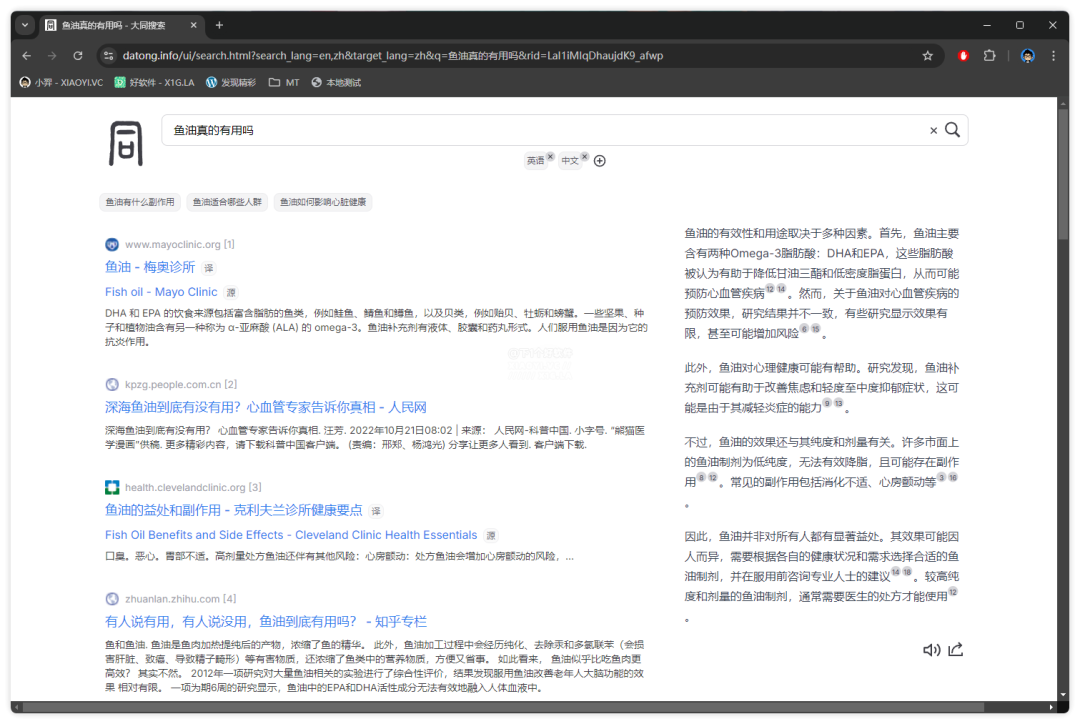Open the browser extensions puzzle icon

click(x=990, y=56)
